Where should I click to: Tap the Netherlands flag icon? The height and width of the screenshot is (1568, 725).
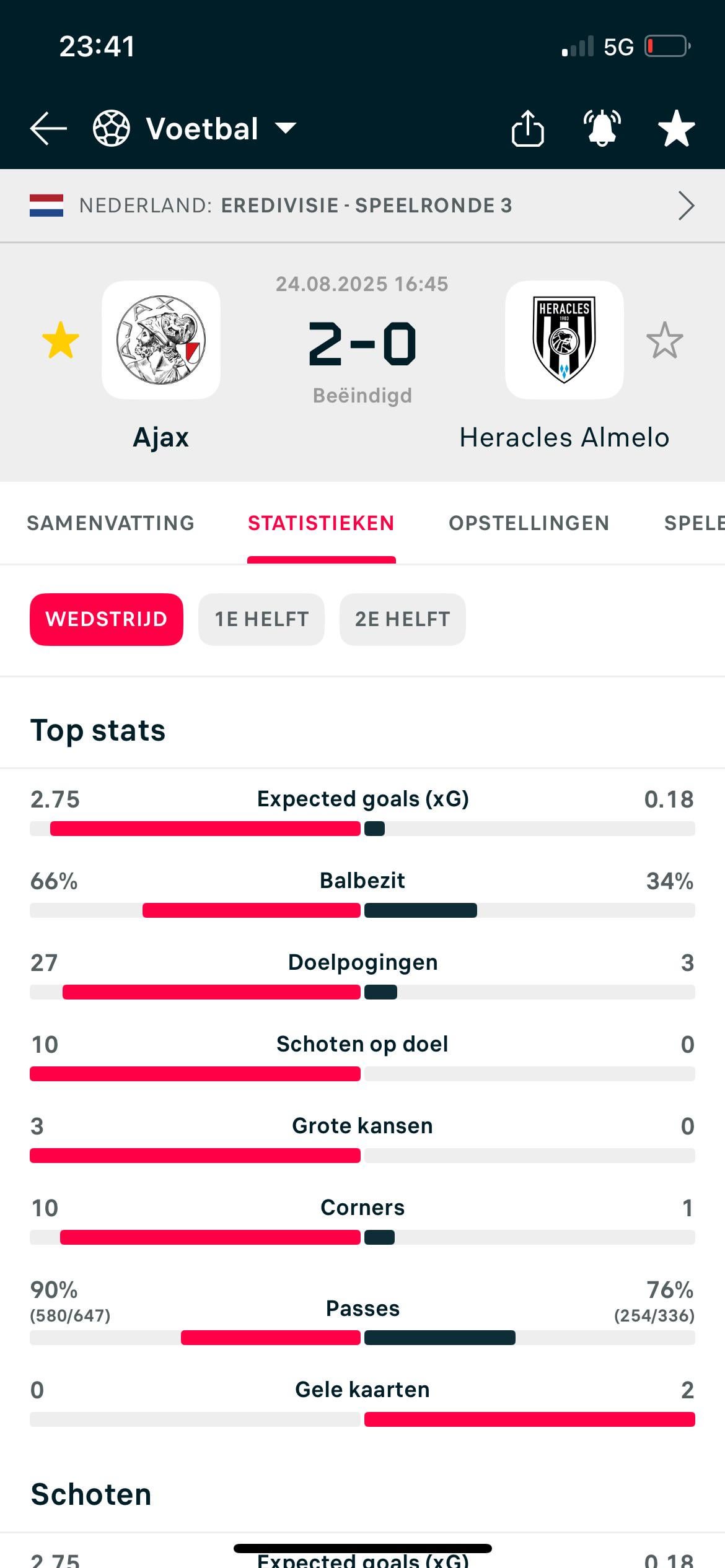point(46,206)
